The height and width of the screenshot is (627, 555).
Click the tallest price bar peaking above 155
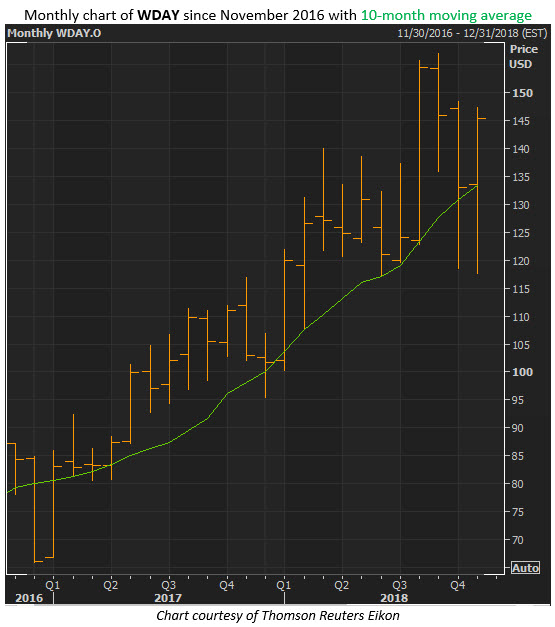pyautogui.click(x=438, y=112)
